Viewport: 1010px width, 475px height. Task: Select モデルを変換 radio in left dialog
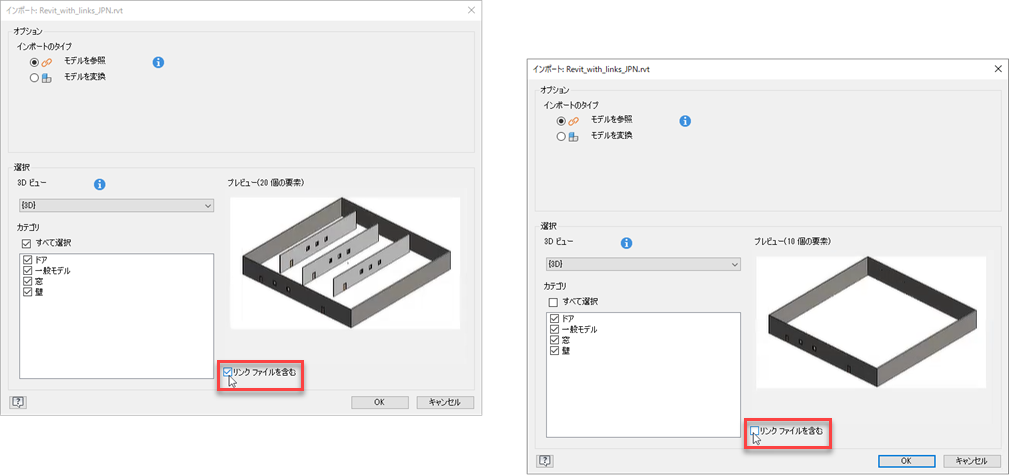[35, 78]
